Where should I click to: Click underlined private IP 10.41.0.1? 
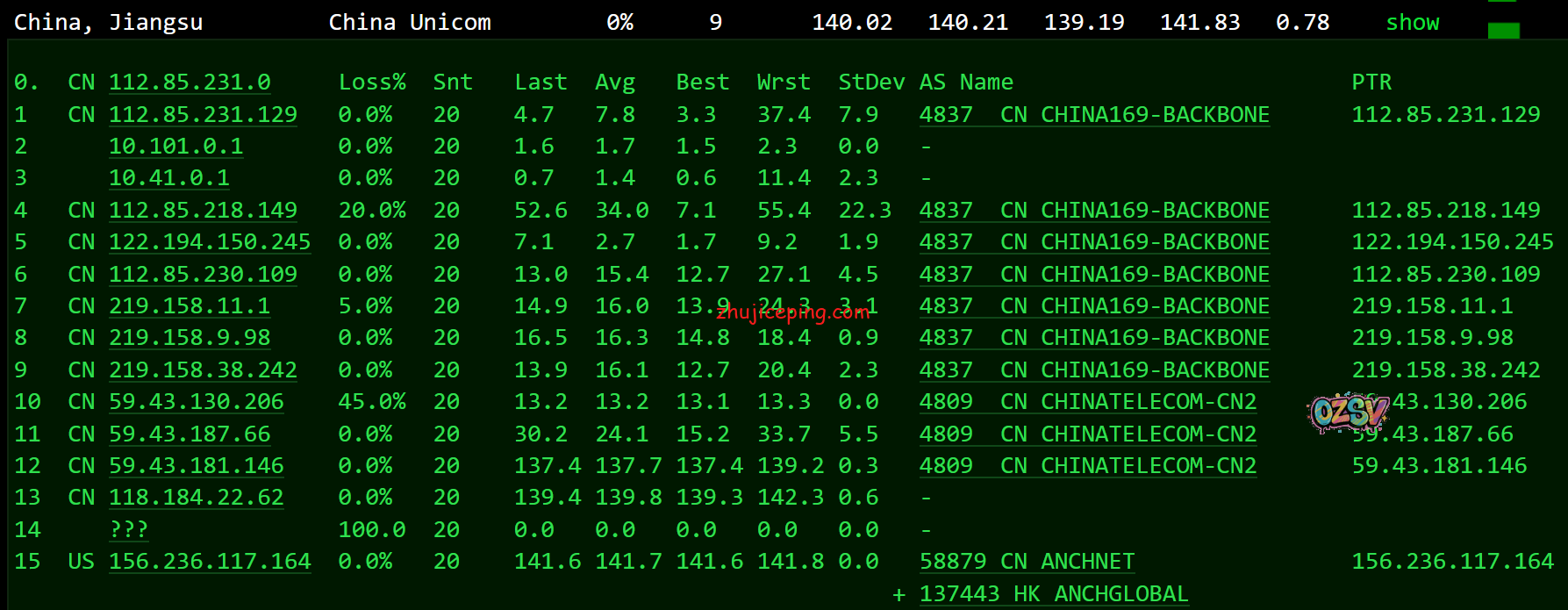pyautogui.click(x=169, y=178)
